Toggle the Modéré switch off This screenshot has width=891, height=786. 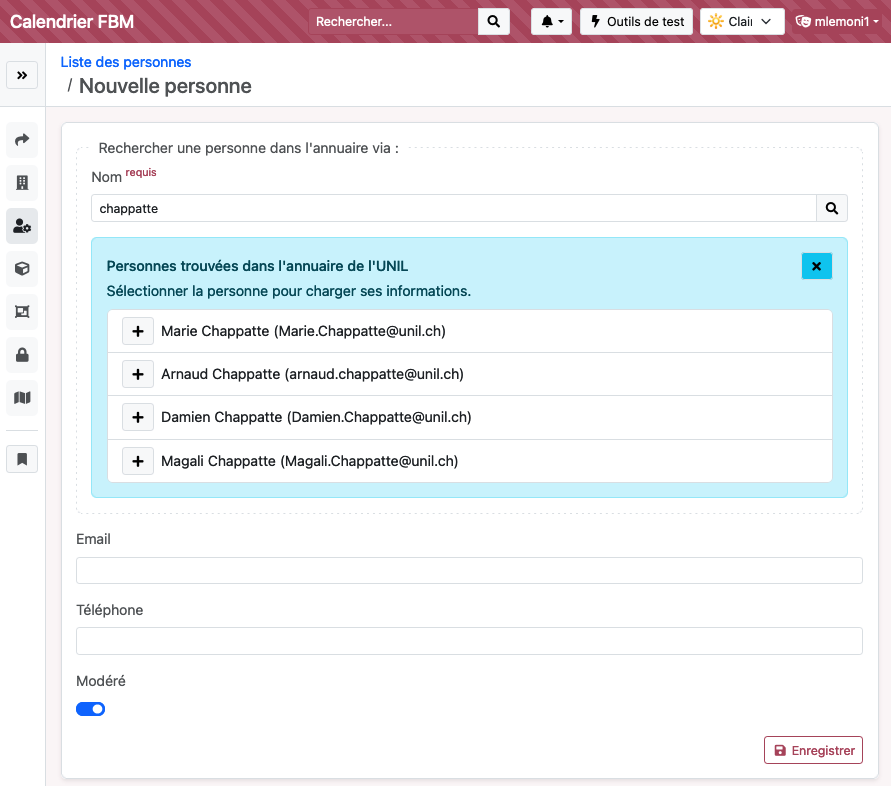coord(91,709)
